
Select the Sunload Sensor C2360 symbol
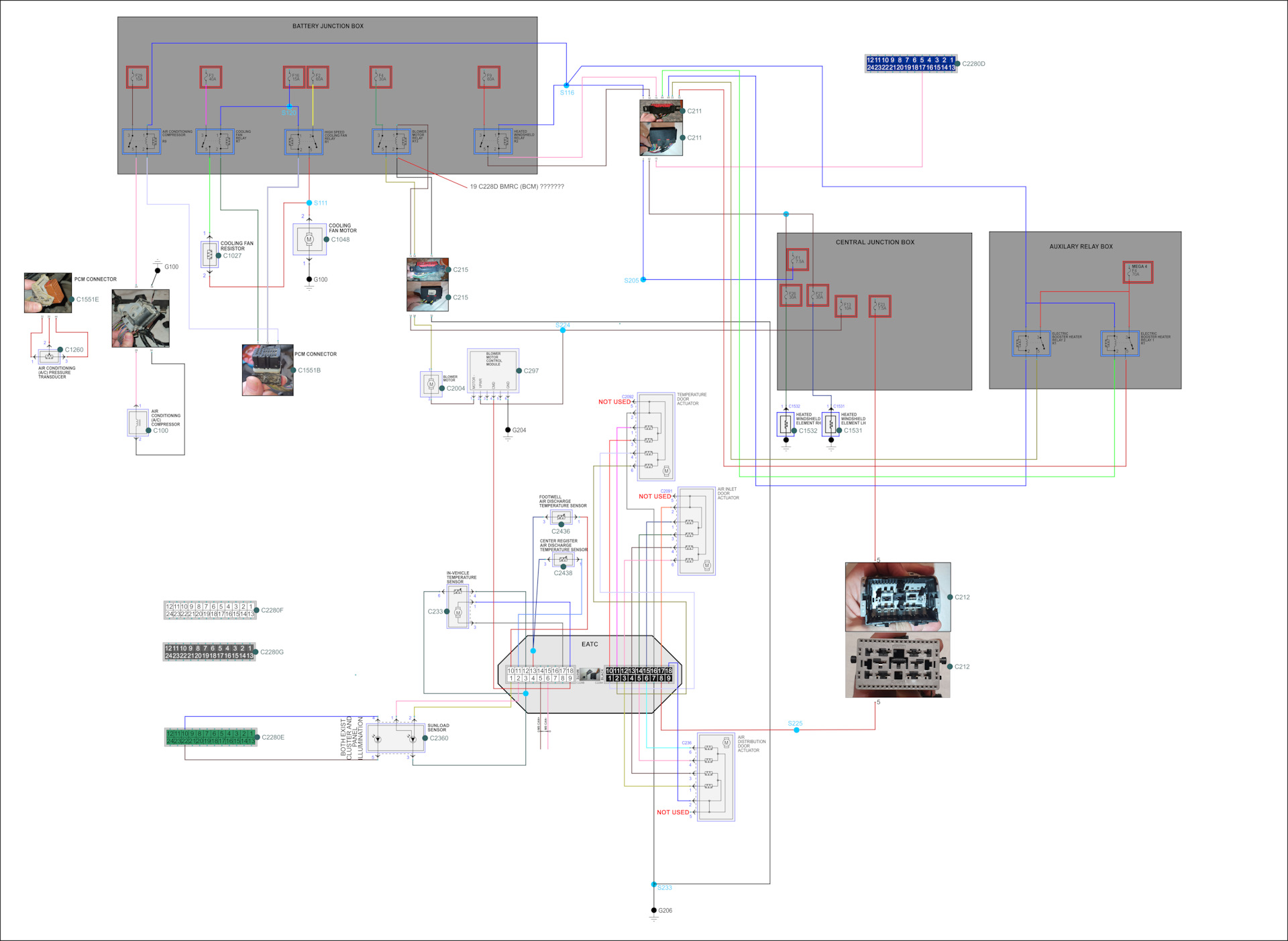pos(396,738)
